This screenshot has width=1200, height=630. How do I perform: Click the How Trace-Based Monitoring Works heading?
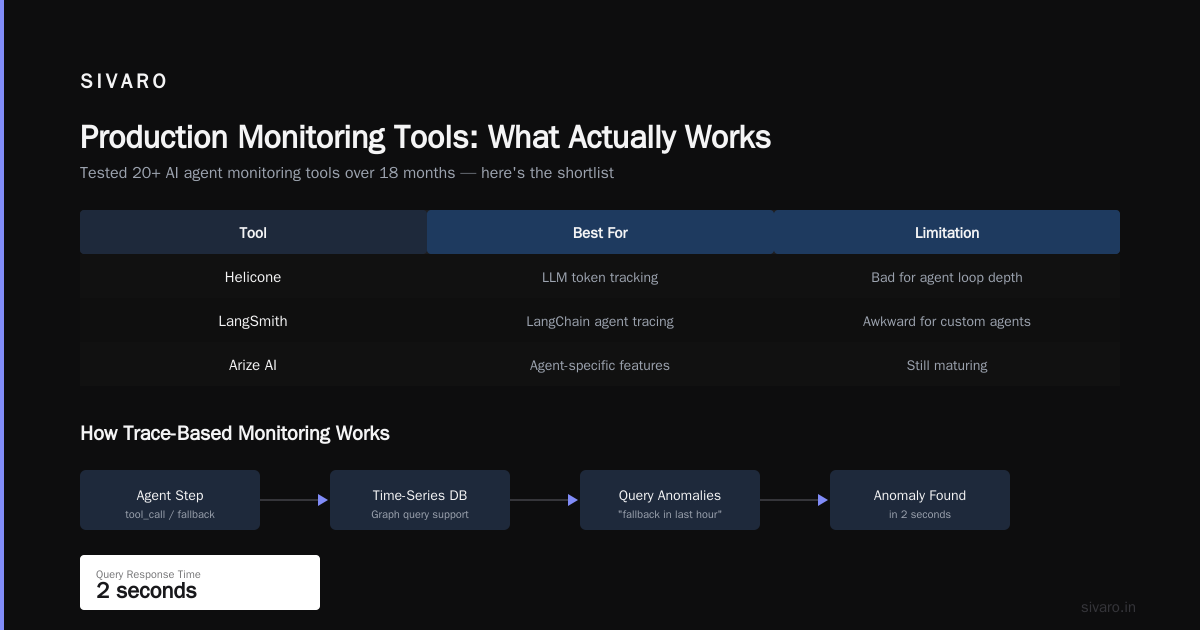[235, 433]
